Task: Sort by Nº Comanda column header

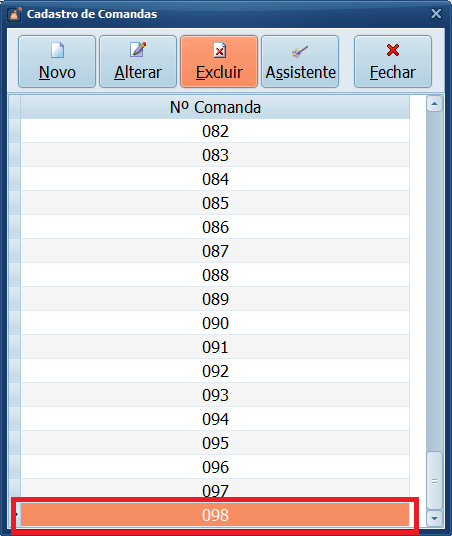Action: 215,107
